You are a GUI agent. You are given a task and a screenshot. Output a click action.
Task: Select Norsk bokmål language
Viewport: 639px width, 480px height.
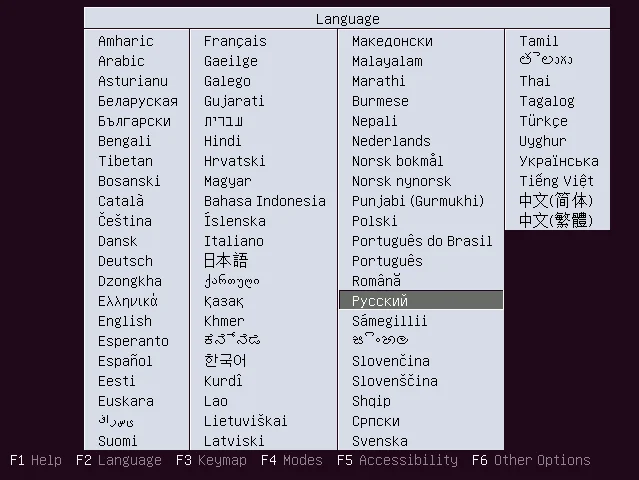[397, 161]
